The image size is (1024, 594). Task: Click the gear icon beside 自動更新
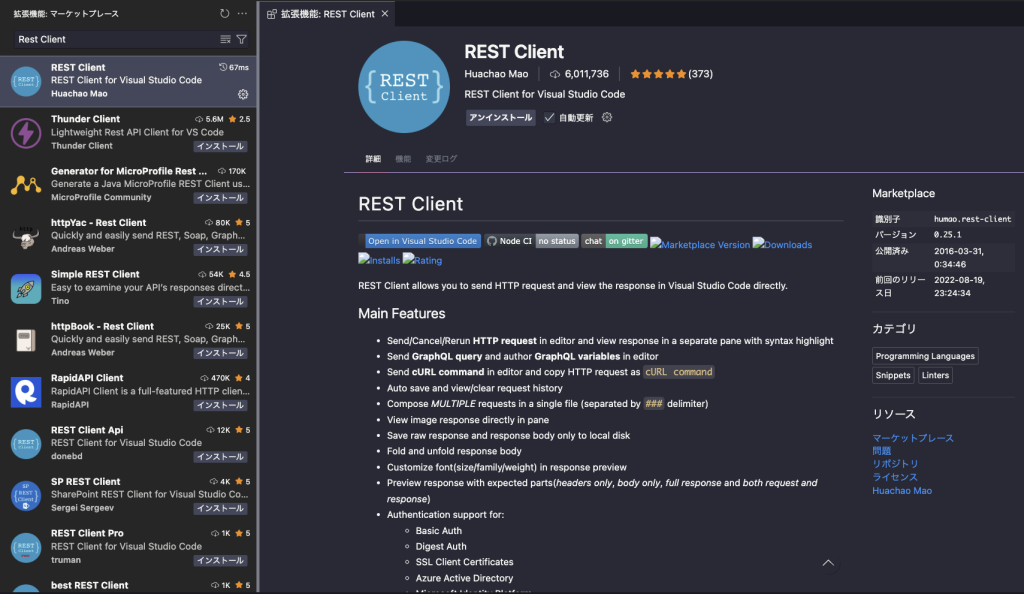pos(607,118)
